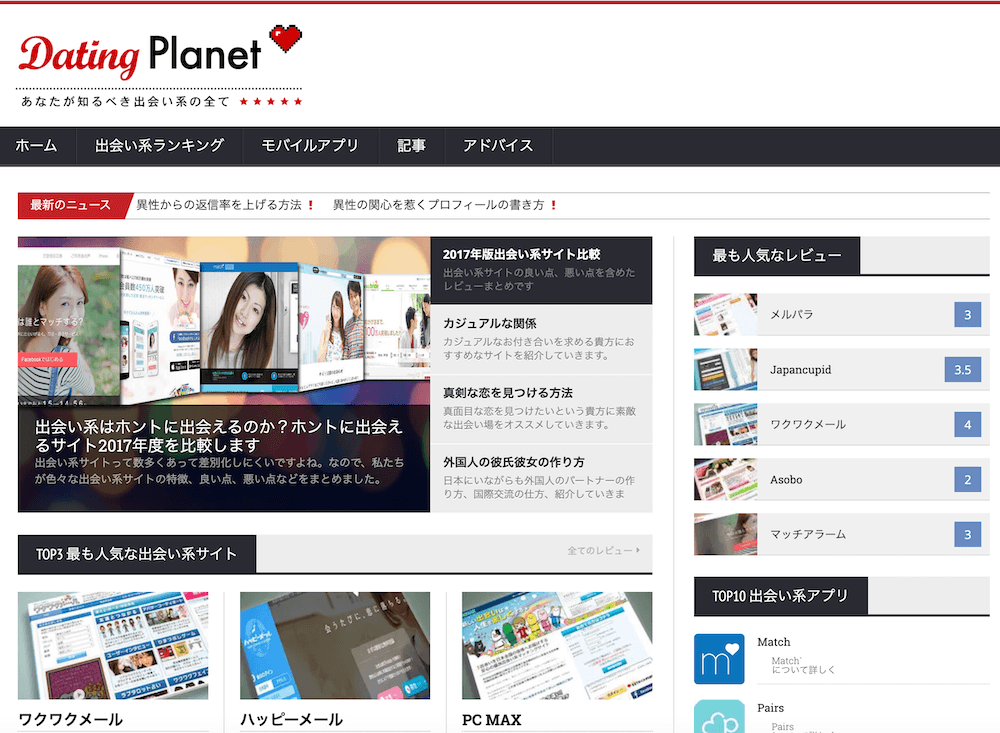Open the 記事 menu item

pyautogui.click(x=411, y=146)
